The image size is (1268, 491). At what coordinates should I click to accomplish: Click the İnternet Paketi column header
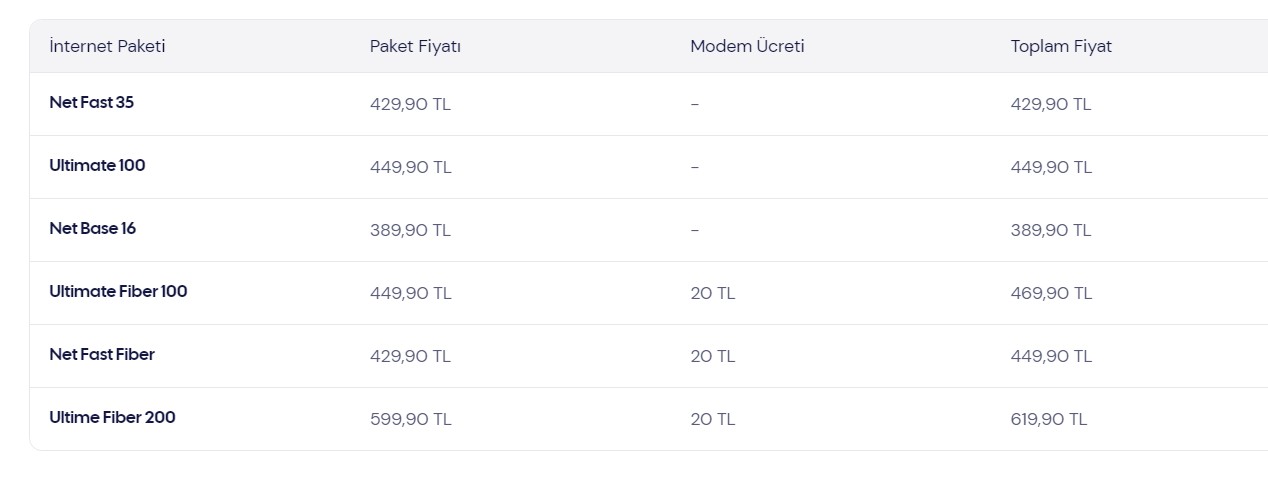107,46
